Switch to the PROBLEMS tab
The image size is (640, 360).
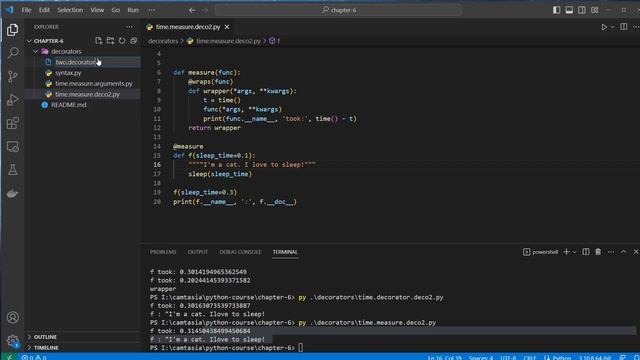tap(163, 252)
